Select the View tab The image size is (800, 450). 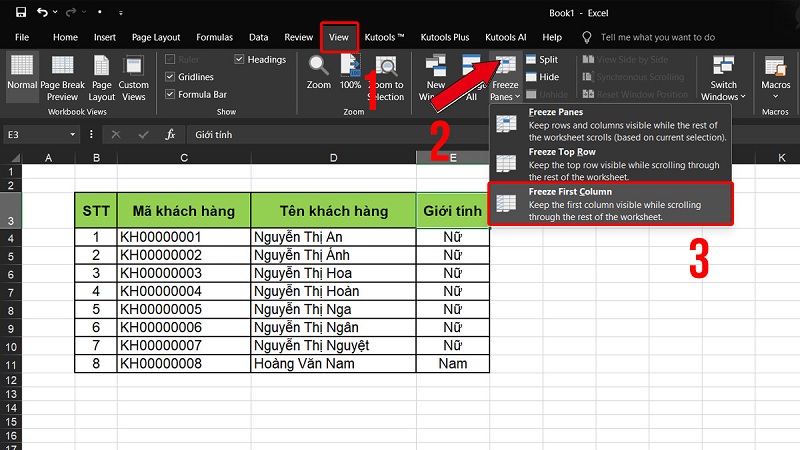point(339,37)
